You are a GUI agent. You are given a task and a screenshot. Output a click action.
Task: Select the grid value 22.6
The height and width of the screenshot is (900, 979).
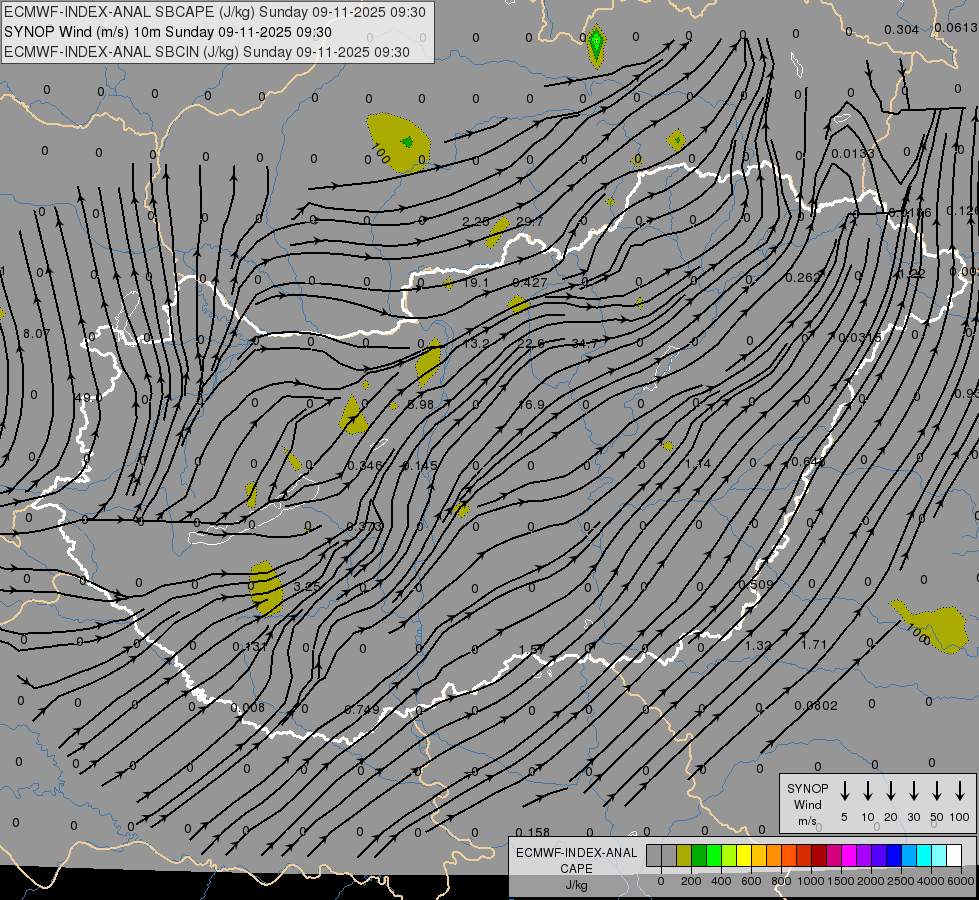click(x=531, y=344)
